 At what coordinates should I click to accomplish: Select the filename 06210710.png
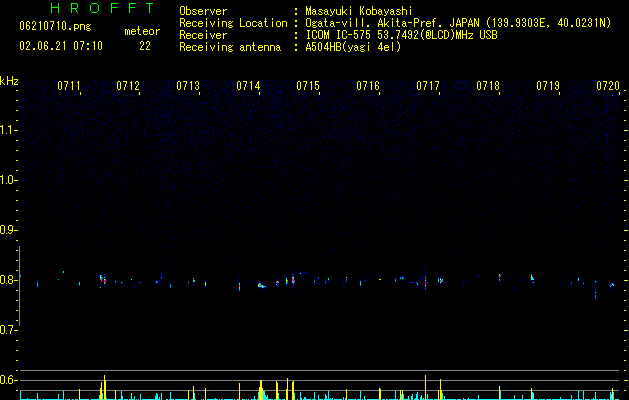point(55,27)
